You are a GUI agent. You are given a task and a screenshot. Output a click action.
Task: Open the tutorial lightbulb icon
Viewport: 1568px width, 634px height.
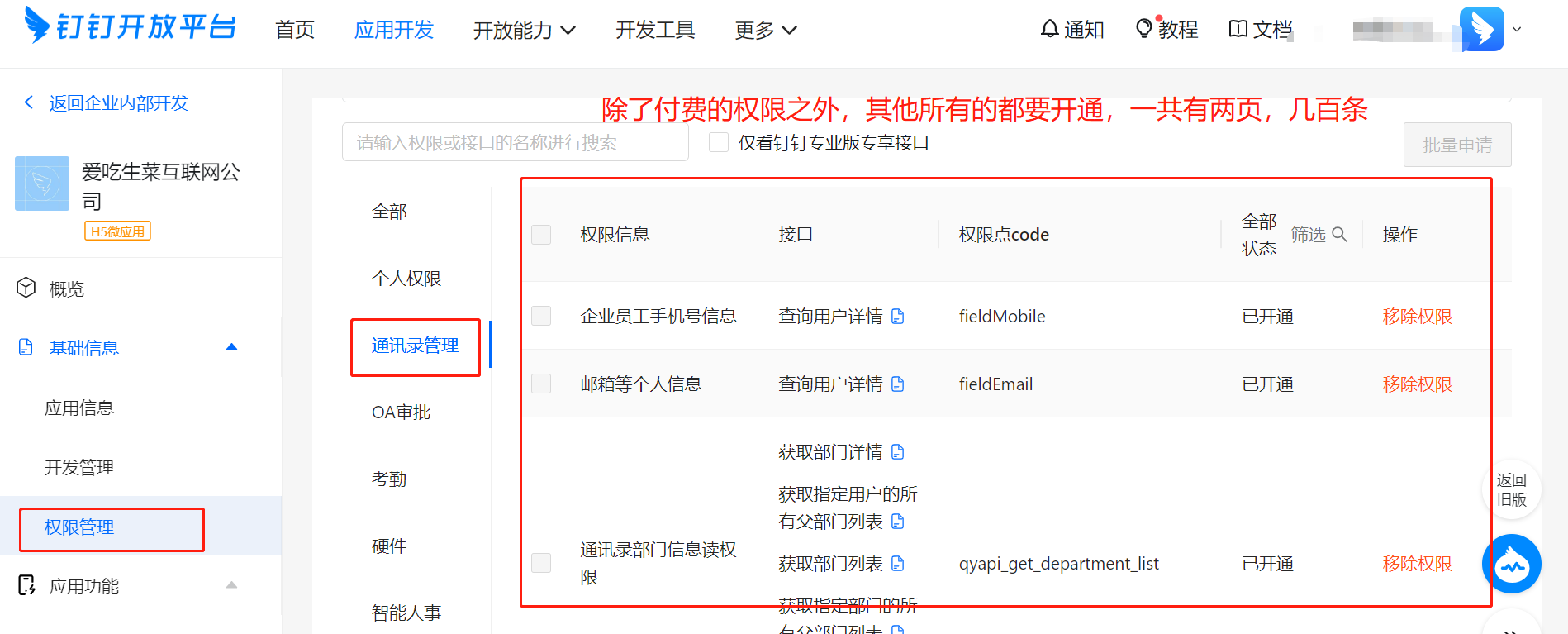click(1144, 29)
